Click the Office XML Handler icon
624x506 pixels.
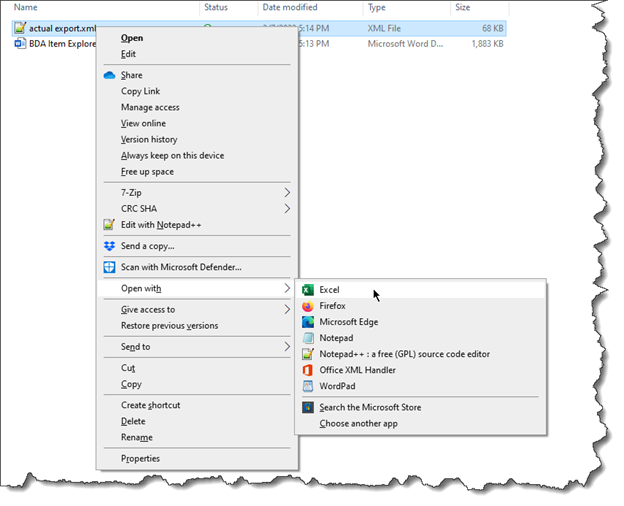click(x=308, y=370)
